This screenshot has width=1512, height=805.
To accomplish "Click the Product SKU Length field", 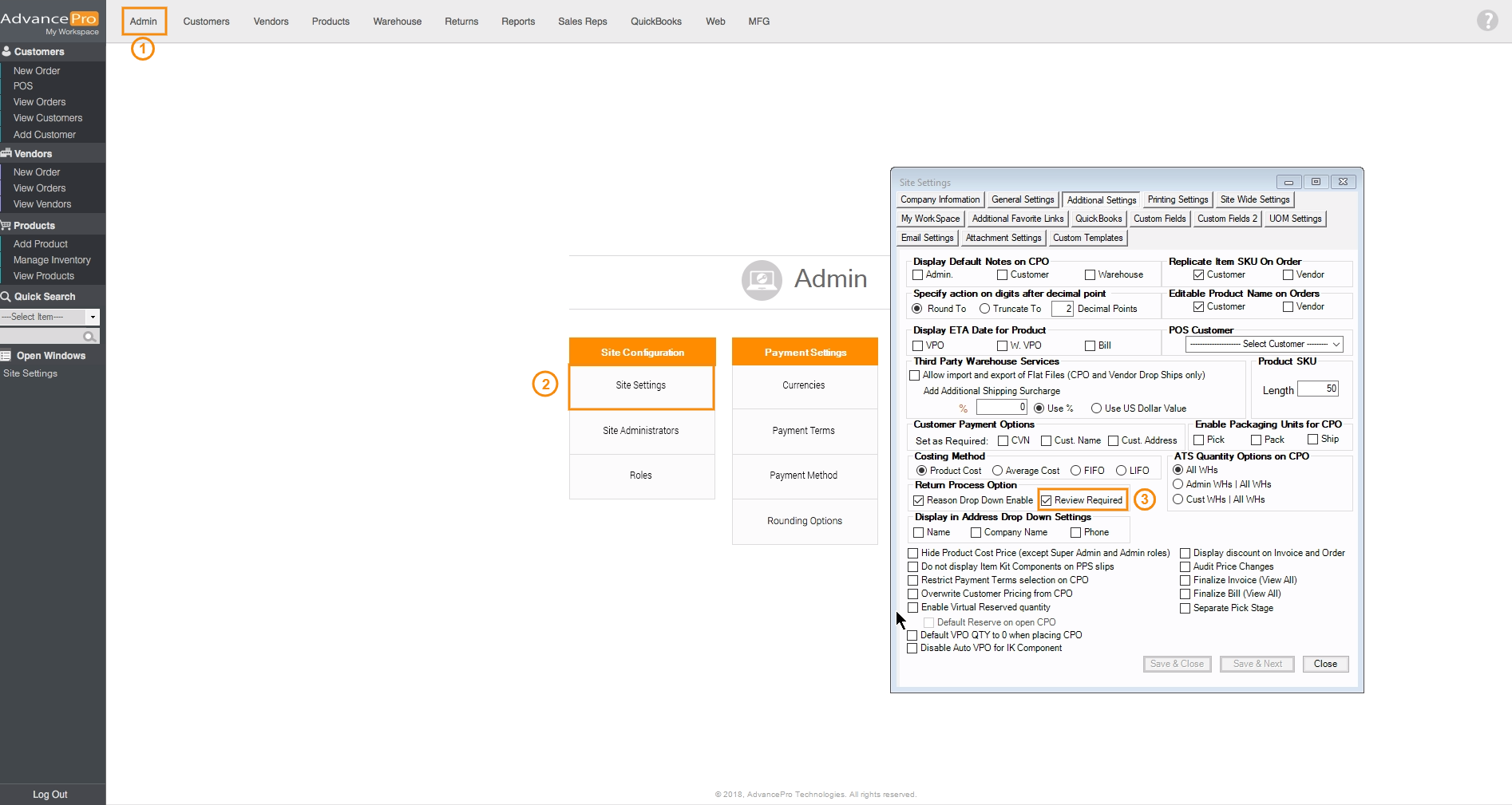I will click(x=1318, y=389).
